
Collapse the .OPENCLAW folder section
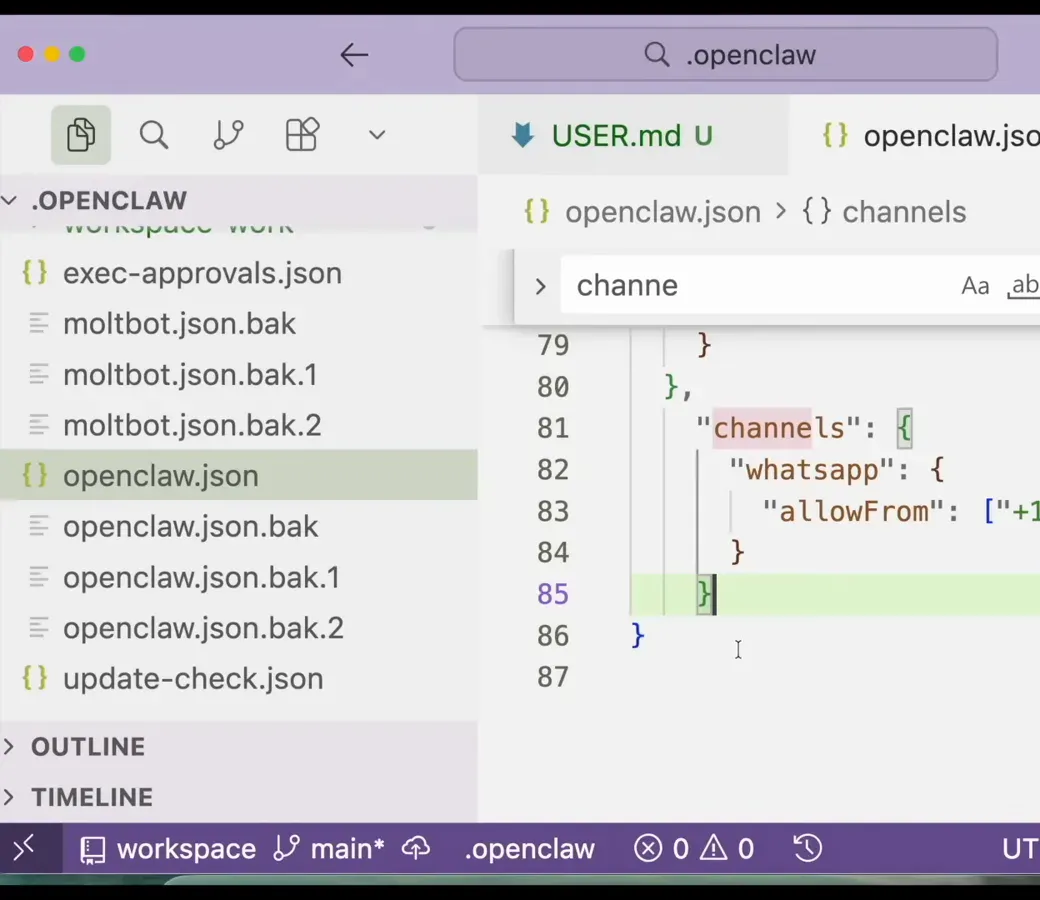239,200
